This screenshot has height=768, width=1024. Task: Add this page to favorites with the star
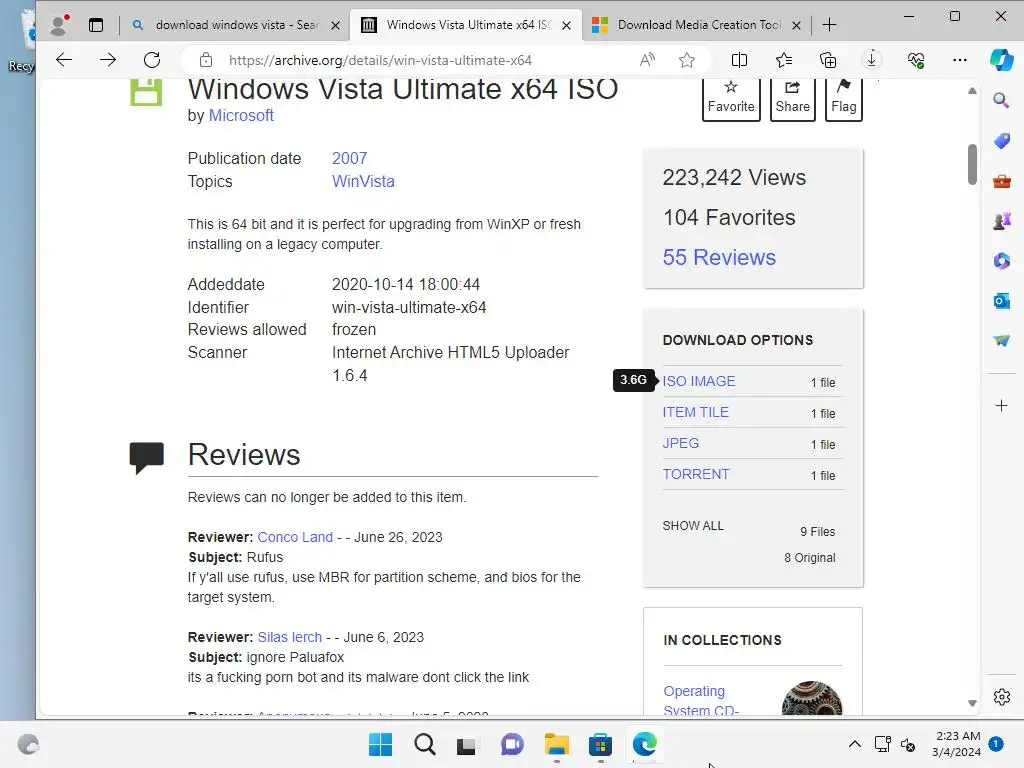pyautogui.click(x=686, y=60)
